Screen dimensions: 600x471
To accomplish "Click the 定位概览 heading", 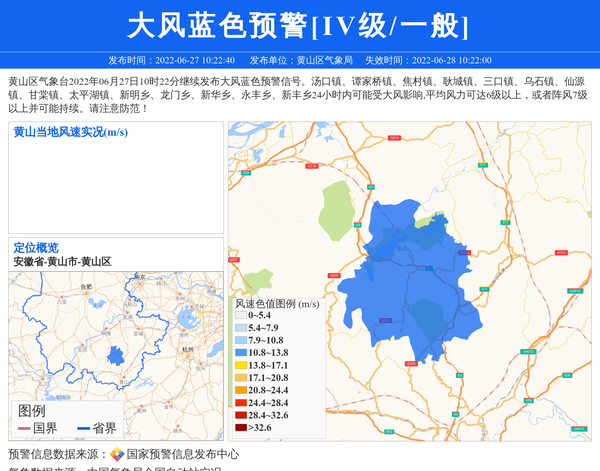I will pyautogui.click(x=36, y=248).
